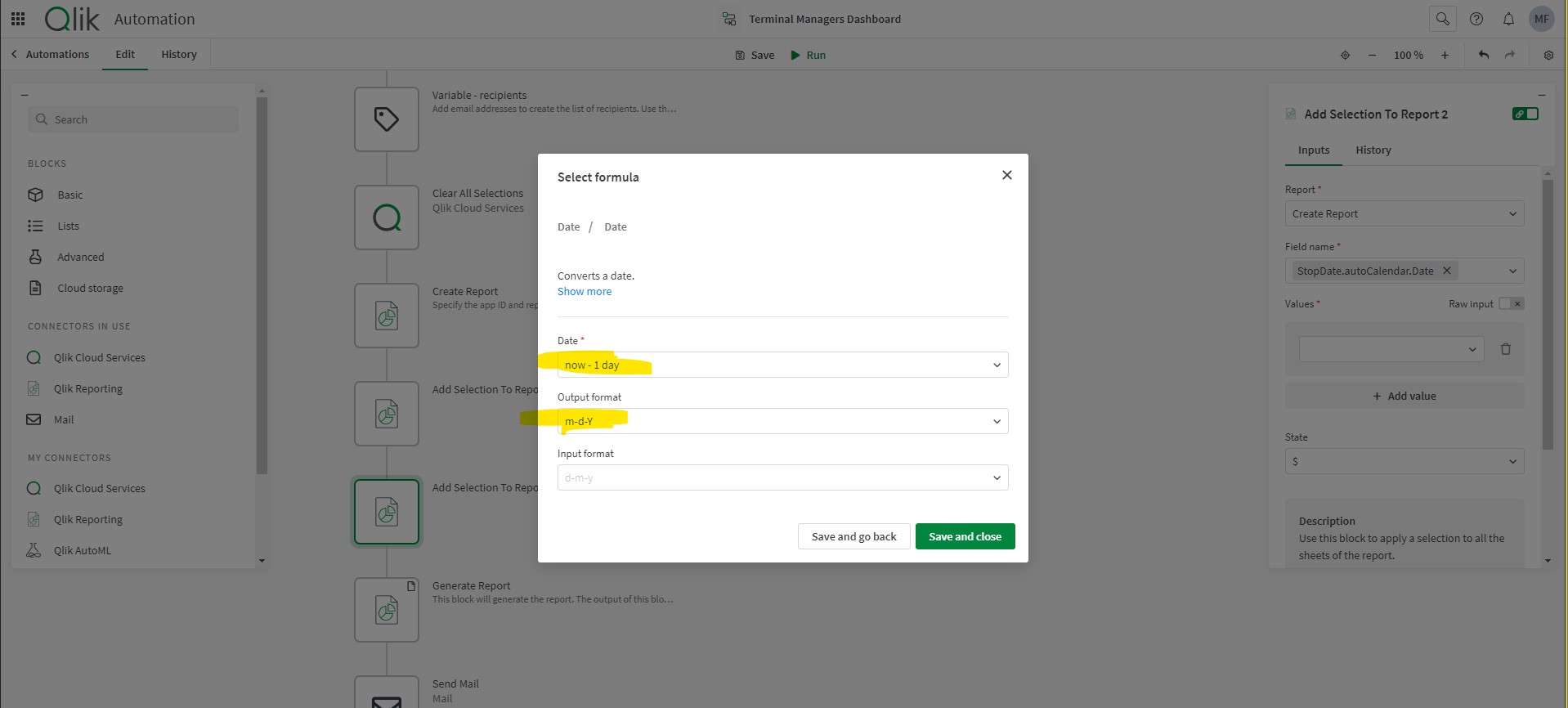Open the help question mark icon
The image size is (1568, 708).
point(1476,19)
